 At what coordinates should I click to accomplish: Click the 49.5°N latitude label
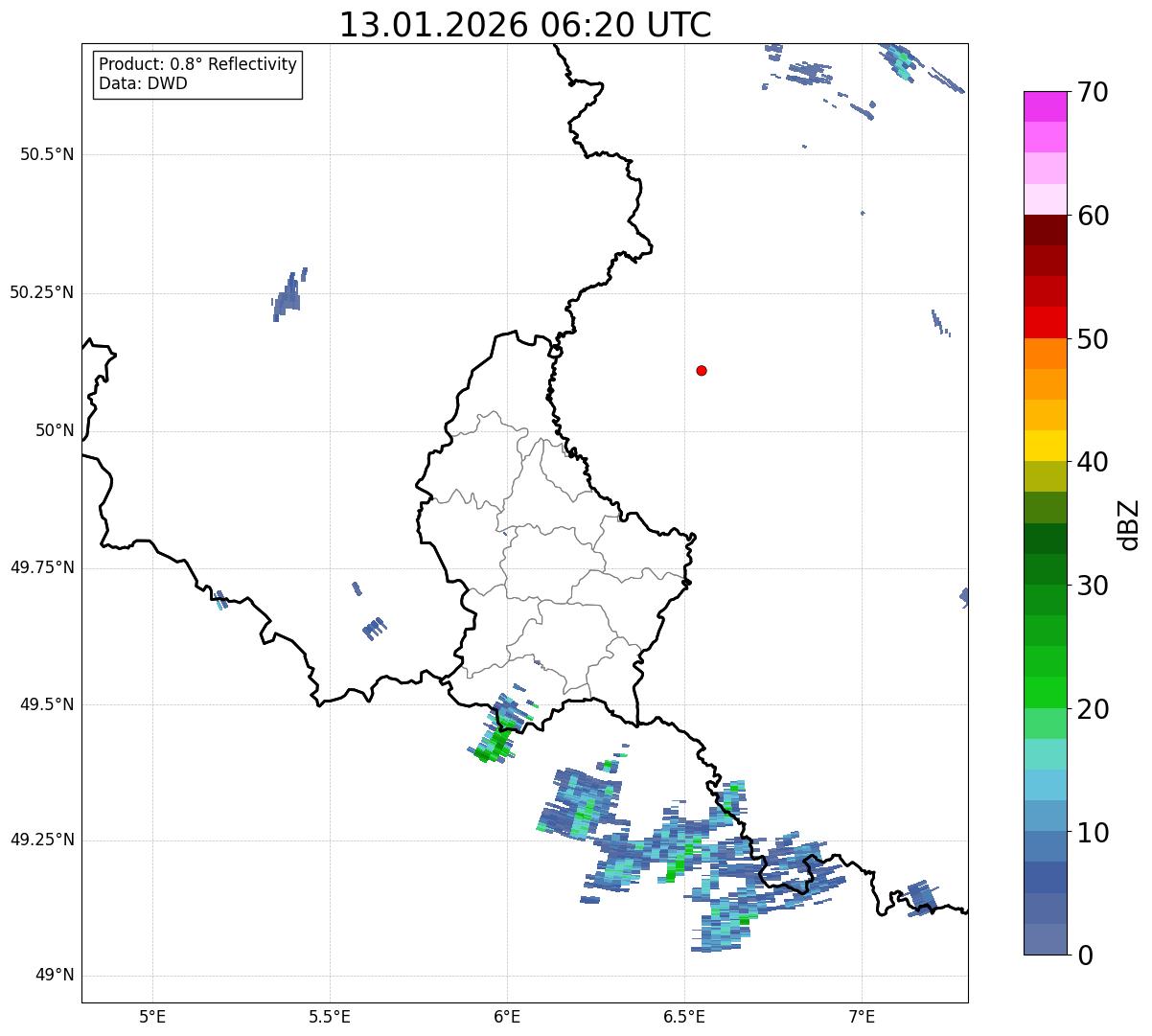pos(47,704)
